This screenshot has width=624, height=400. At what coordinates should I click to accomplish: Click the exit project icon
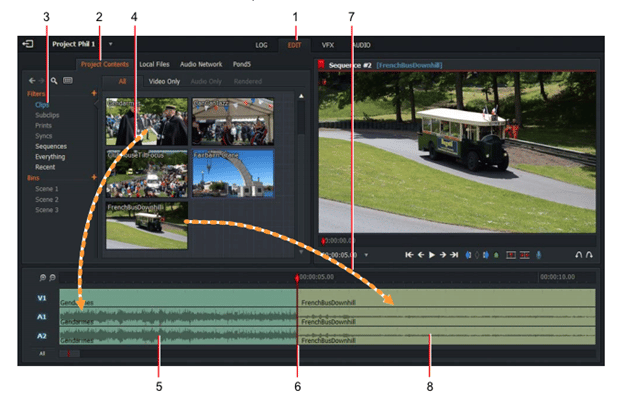tap(27, 45)
